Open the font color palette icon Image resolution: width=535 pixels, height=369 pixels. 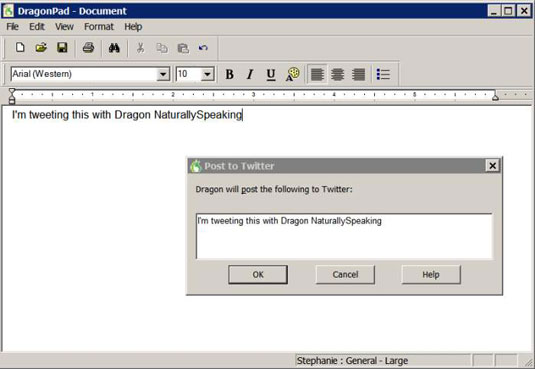(292, 74)
